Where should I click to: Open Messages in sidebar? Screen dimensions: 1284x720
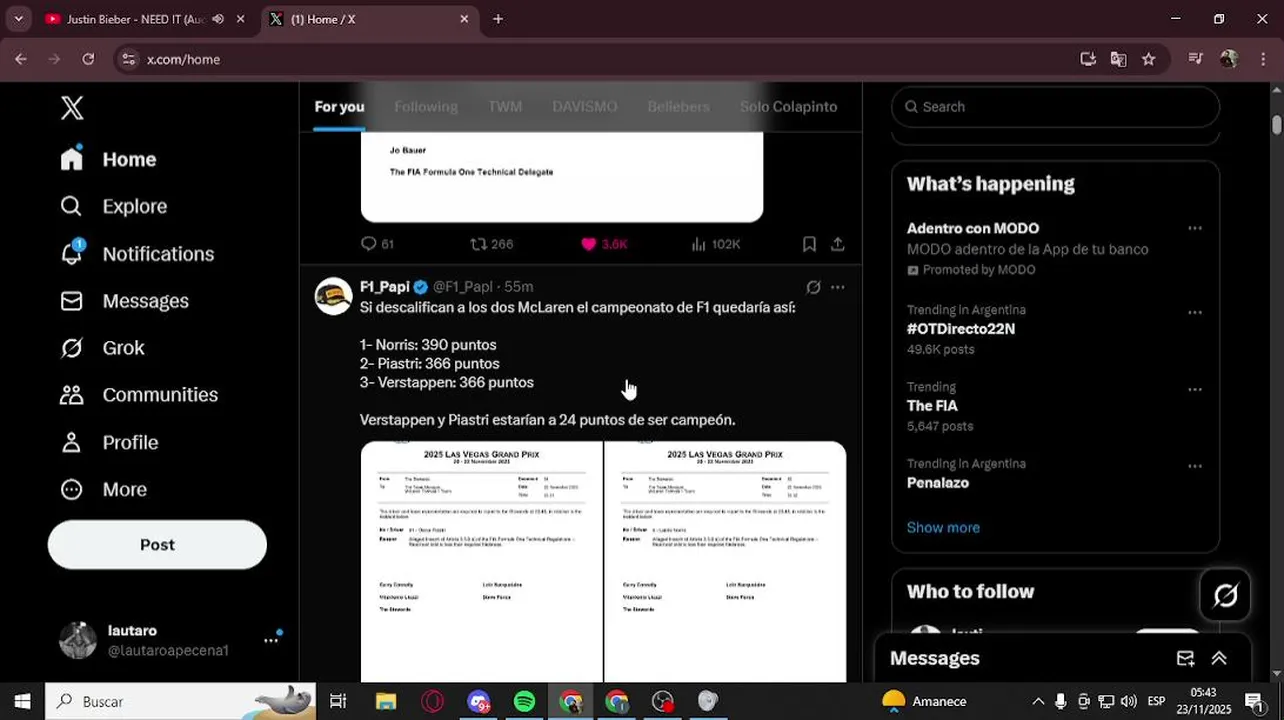tap(124, 301)
